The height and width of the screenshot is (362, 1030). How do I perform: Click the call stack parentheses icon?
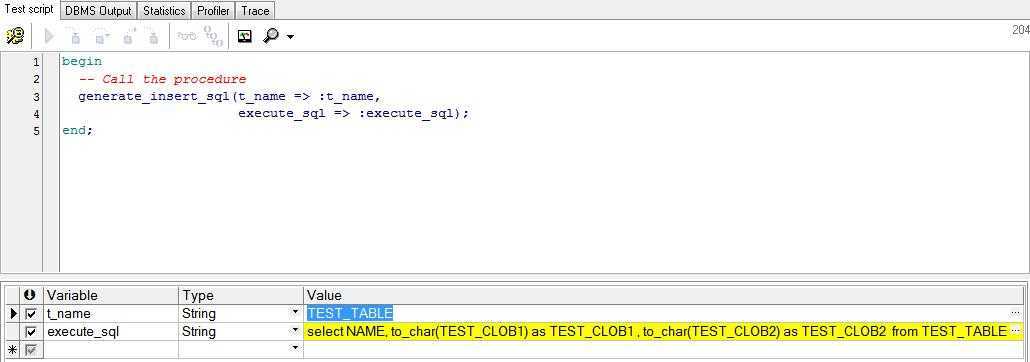[x=213, y=36]
